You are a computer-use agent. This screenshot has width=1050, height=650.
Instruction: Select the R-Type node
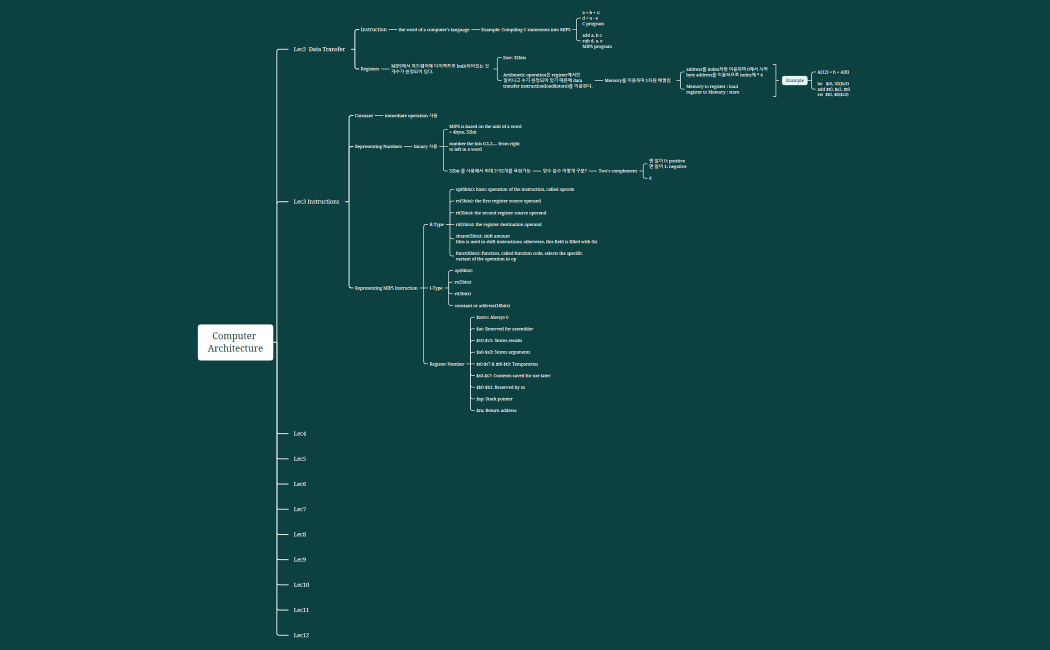[x=436, y=224]
